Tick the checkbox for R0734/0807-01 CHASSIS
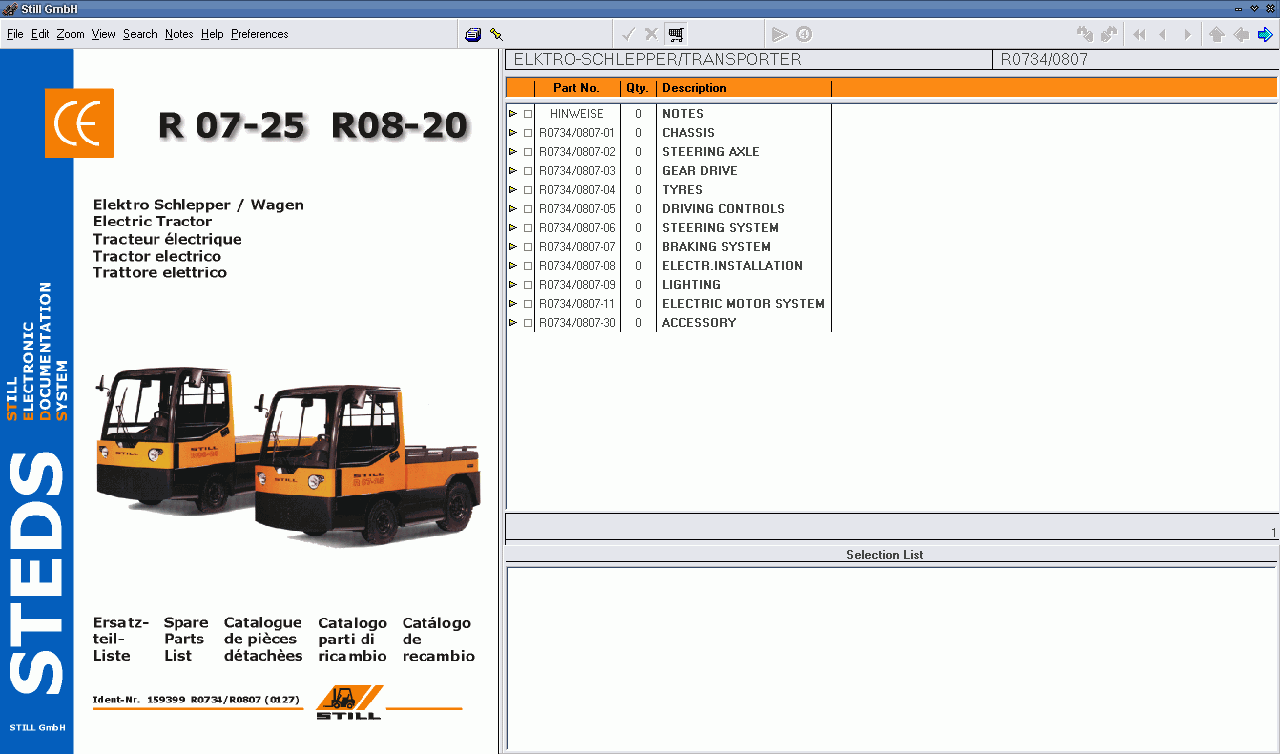Image resolution: width=1280 pixels, height=754 pixels. coord(528,133)
